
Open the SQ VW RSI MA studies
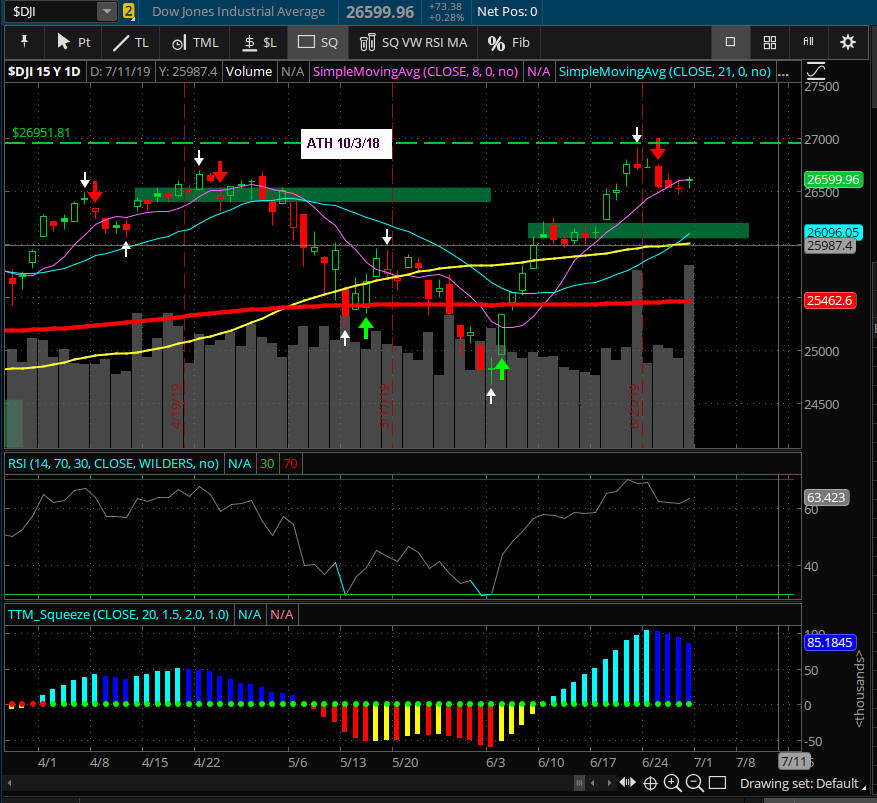tap(414, 42)
